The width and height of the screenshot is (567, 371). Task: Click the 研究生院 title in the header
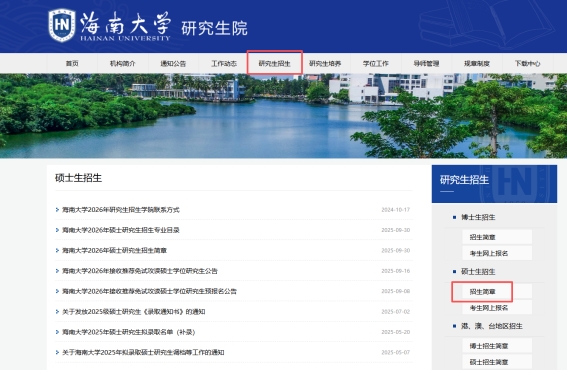click(x=214, y=29)
